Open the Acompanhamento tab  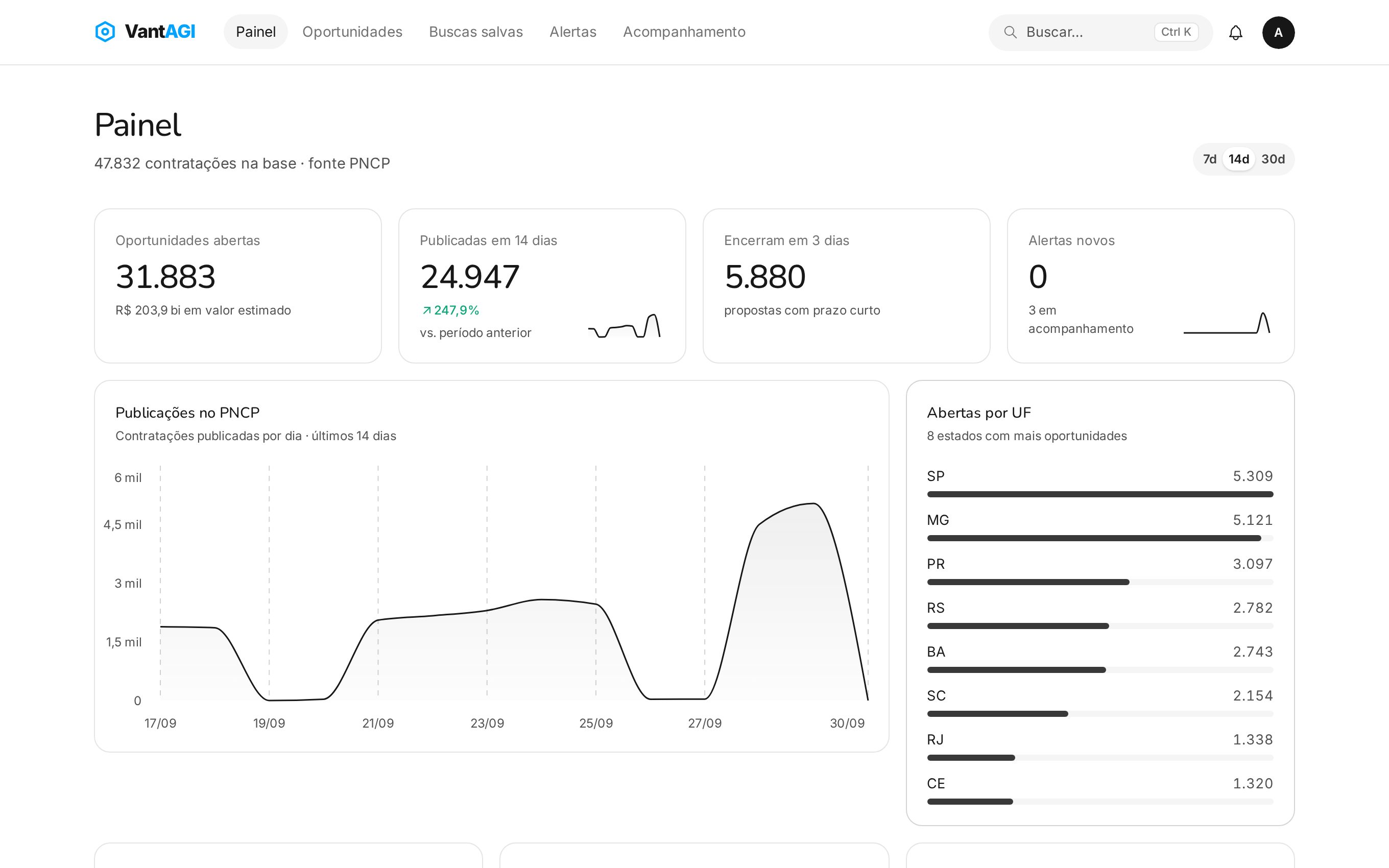[684, 32]
